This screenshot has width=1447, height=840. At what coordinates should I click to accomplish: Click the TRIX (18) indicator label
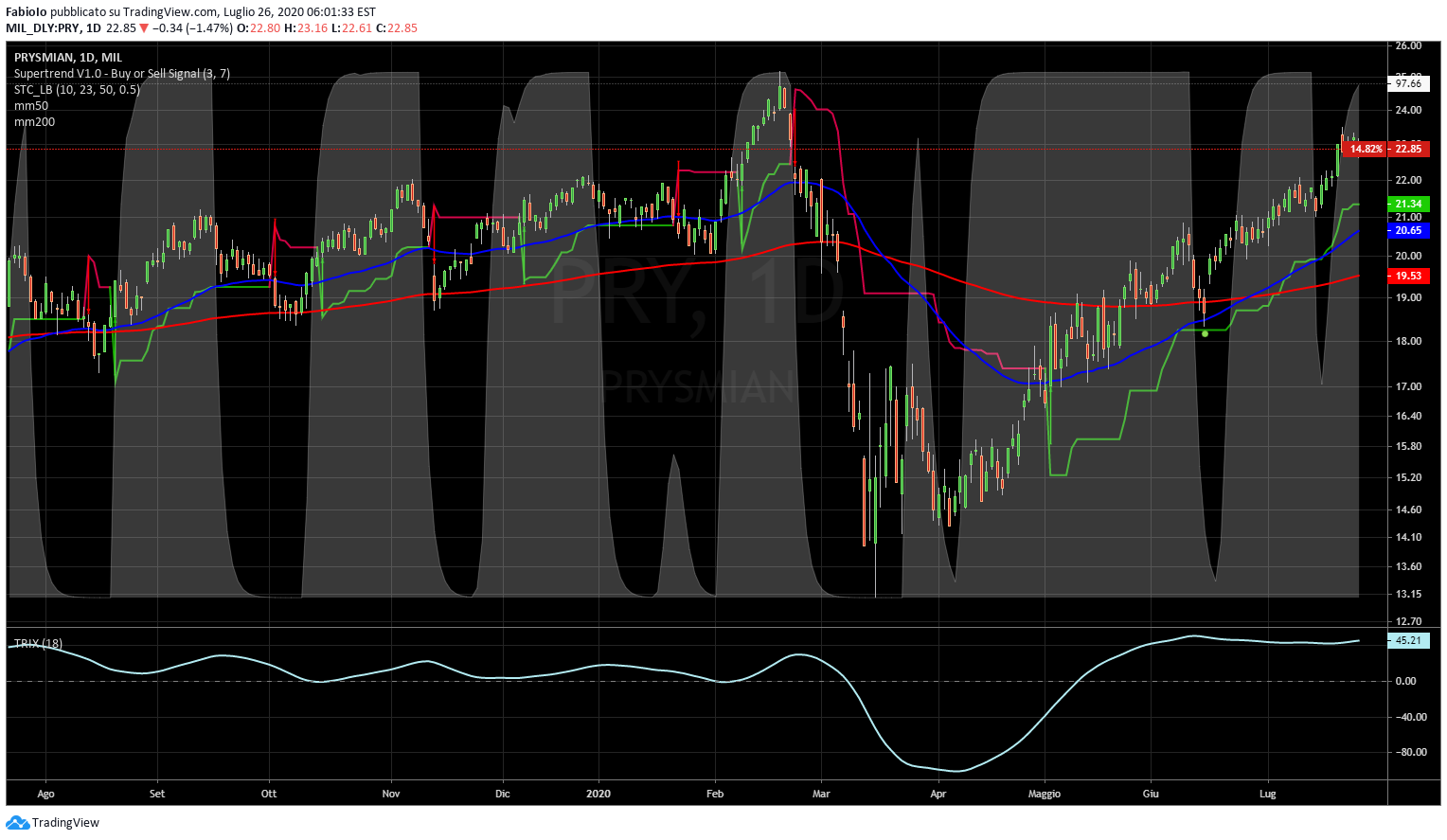tap(38, 644)
